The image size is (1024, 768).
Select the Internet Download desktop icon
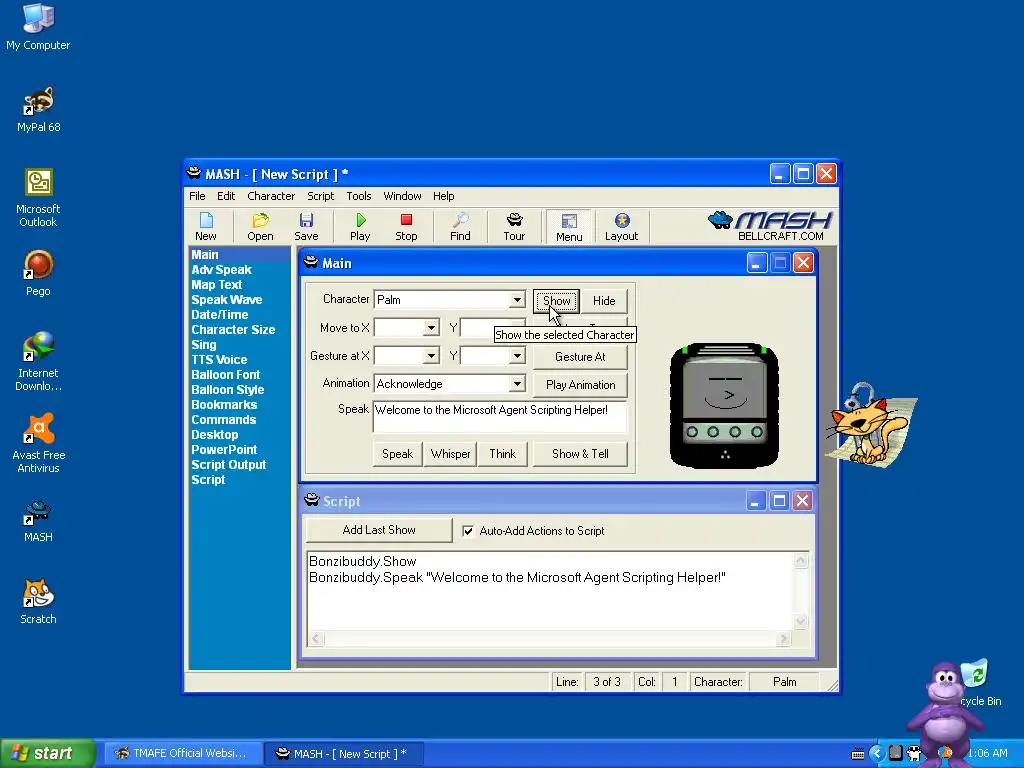pos(38,361)
